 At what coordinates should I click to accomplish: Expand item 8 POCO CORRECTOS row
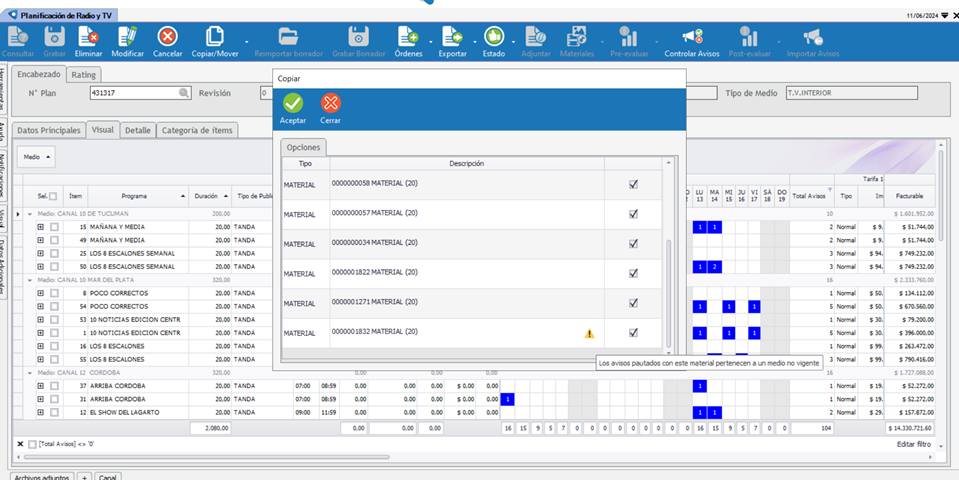(41, 293)
